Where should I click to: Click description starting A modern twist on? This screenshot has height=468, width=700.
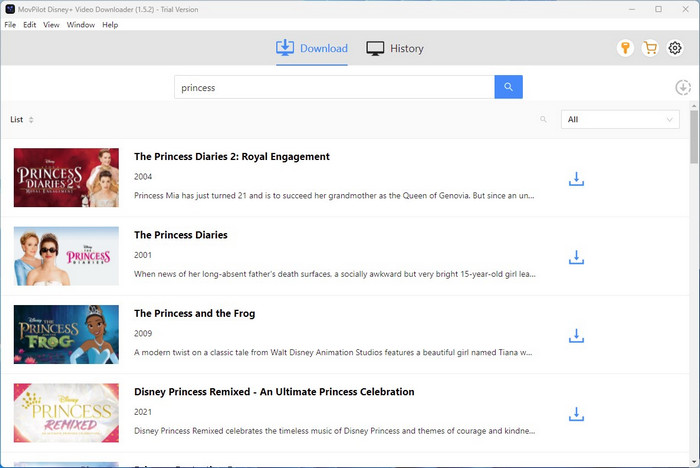pyautogui.click(x=333, y=352)
